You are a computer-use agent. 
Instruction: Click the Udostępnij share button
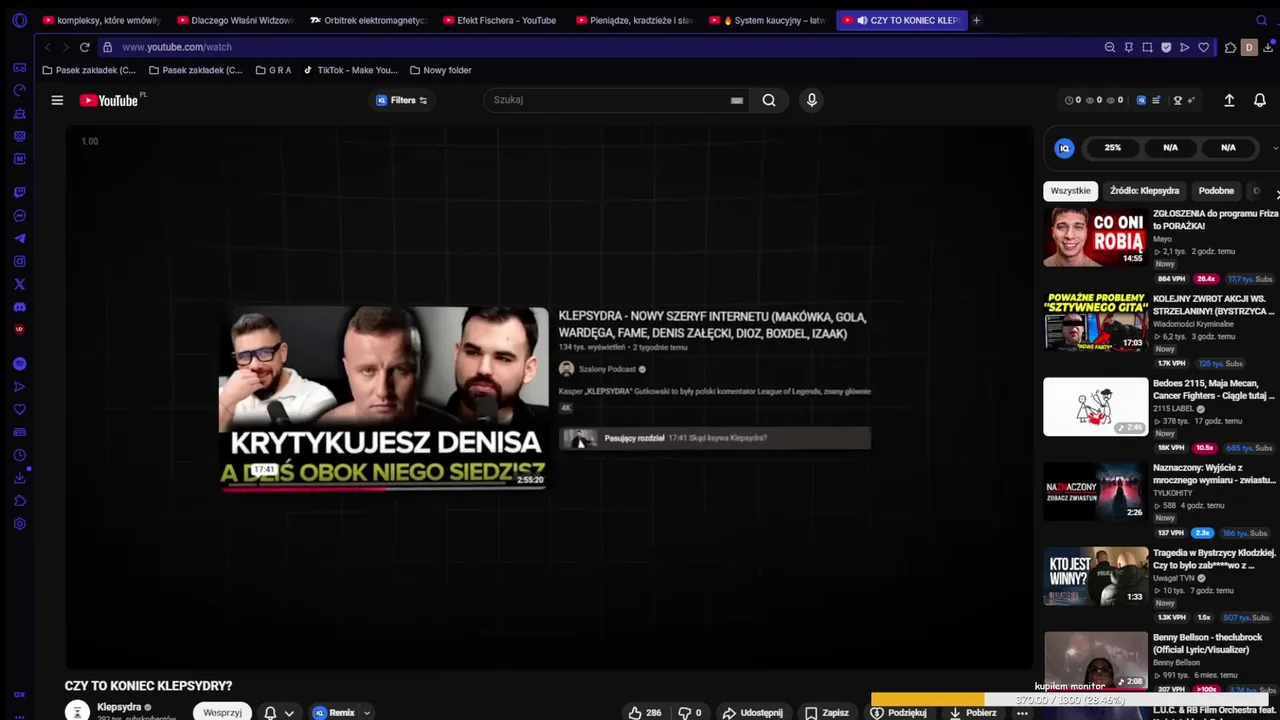click(752, 713)
